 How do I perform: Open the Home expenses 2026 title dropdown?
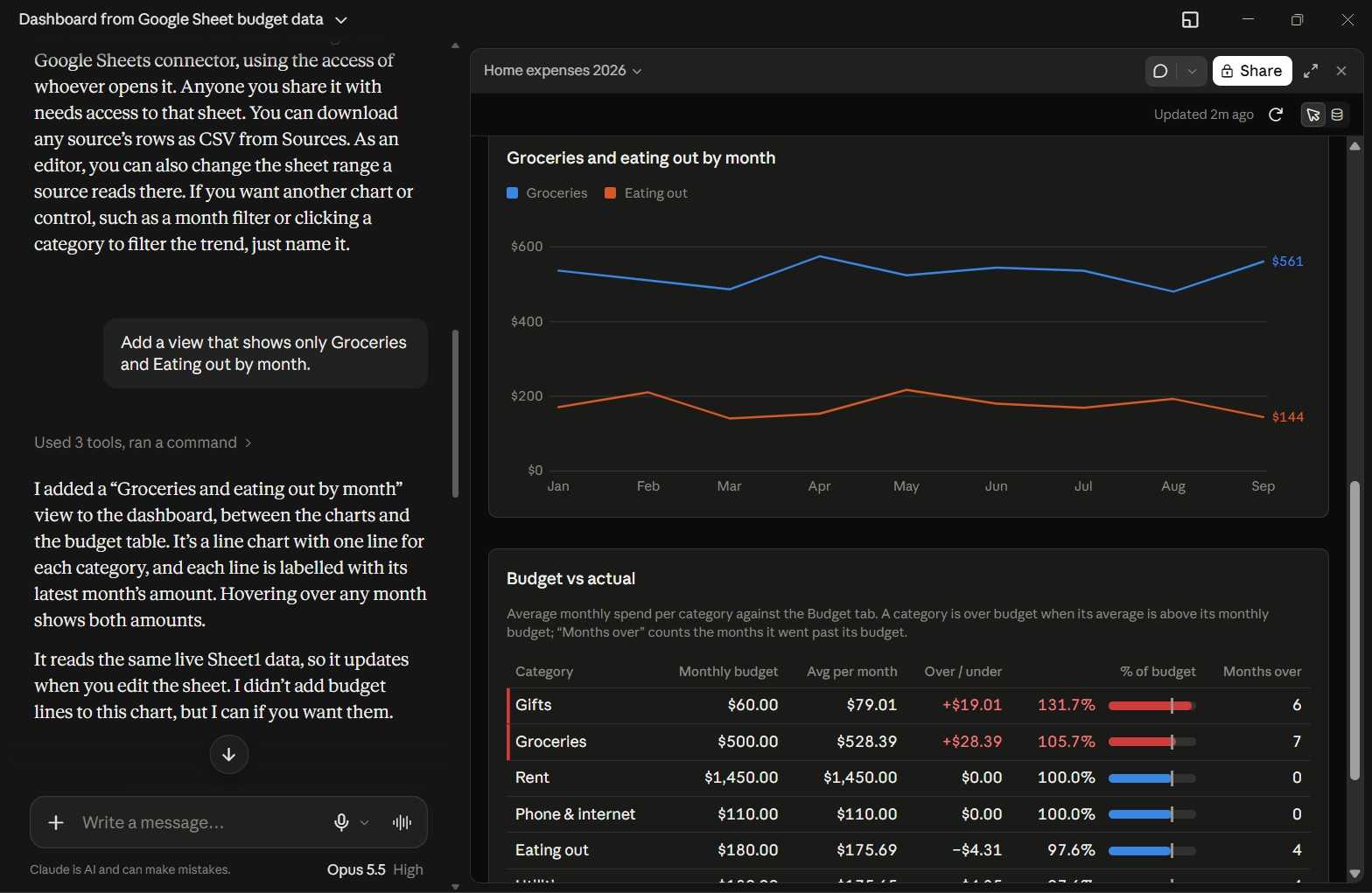pos(563,71)
